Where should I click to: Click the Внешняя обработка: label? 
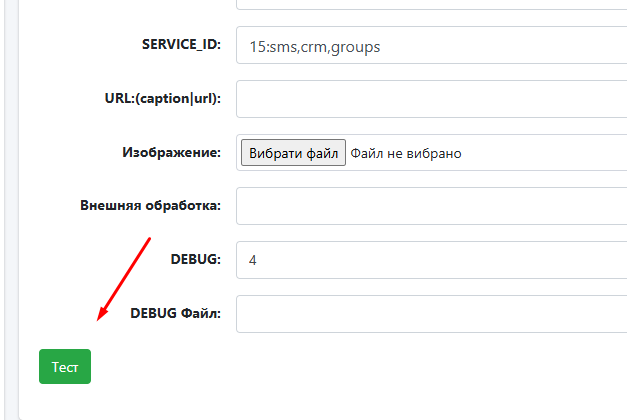point(150,206)
